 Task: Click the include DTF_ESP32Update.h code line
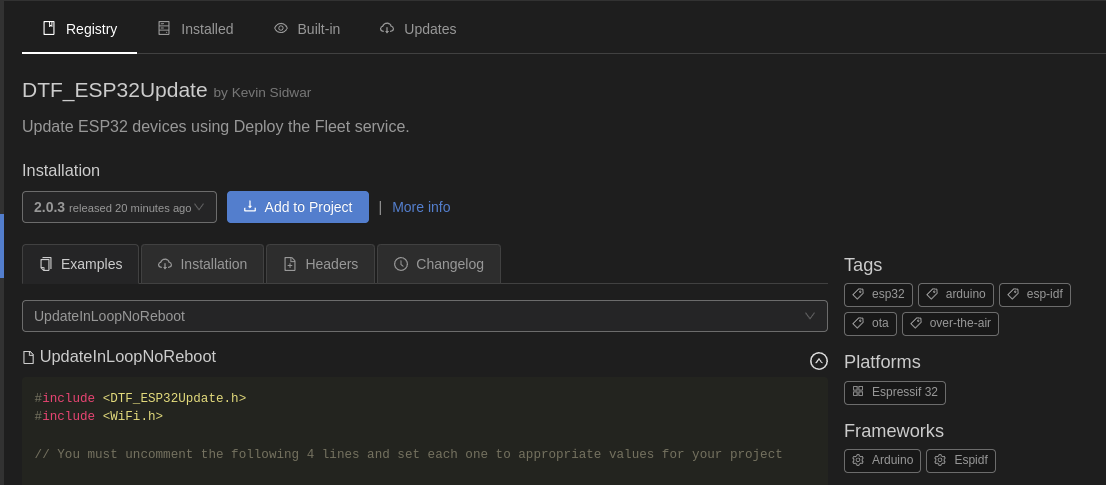140,398
